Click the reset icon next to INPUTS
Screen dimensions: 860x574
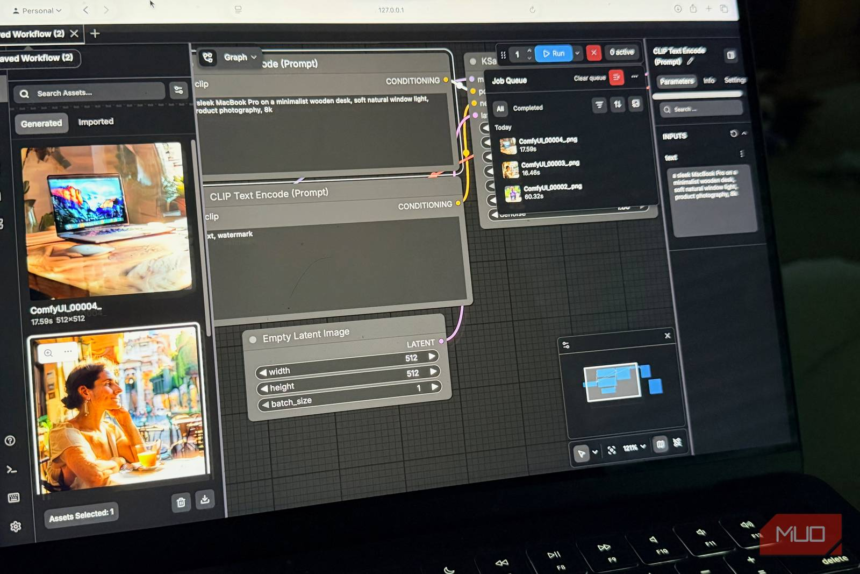pyautogui.click(x=733, y=133)
